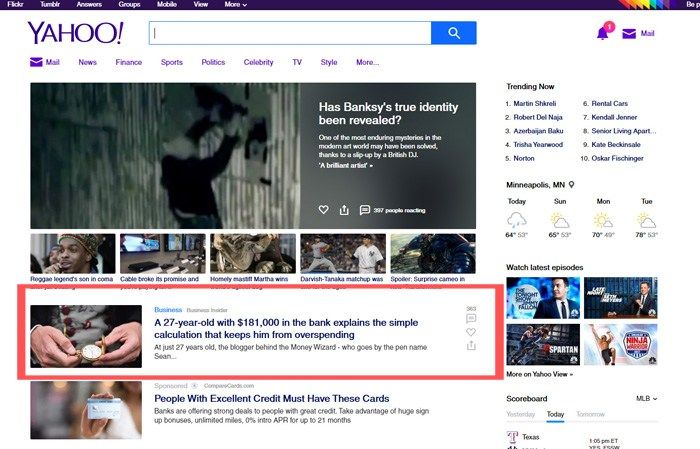Screen dimensions: 700x449
Task: Open News in the navigation bar
Action: (x=88, y=62)
